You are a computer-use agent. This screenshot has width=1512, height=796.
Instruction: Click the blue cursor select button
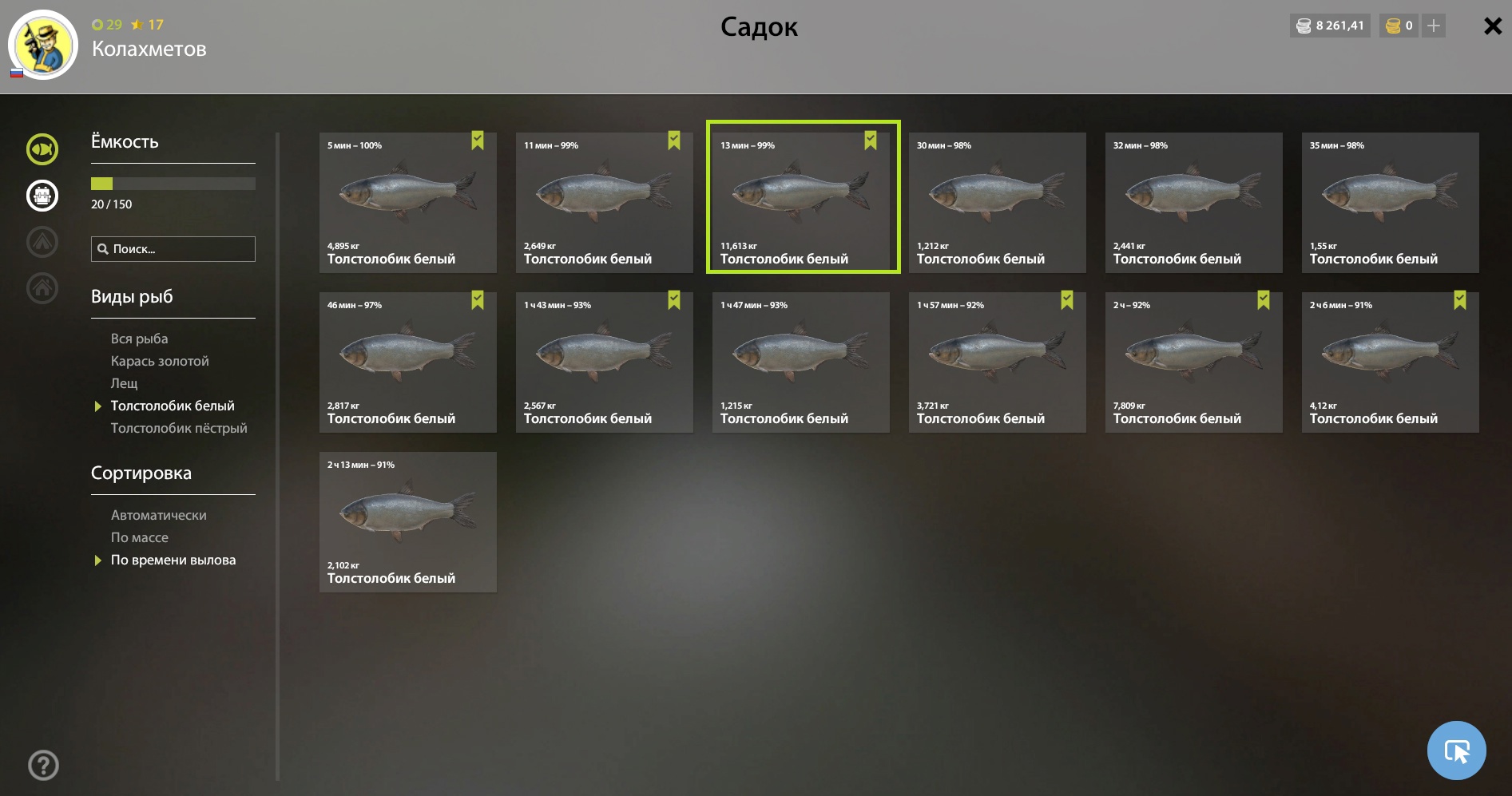point(1456,750)
